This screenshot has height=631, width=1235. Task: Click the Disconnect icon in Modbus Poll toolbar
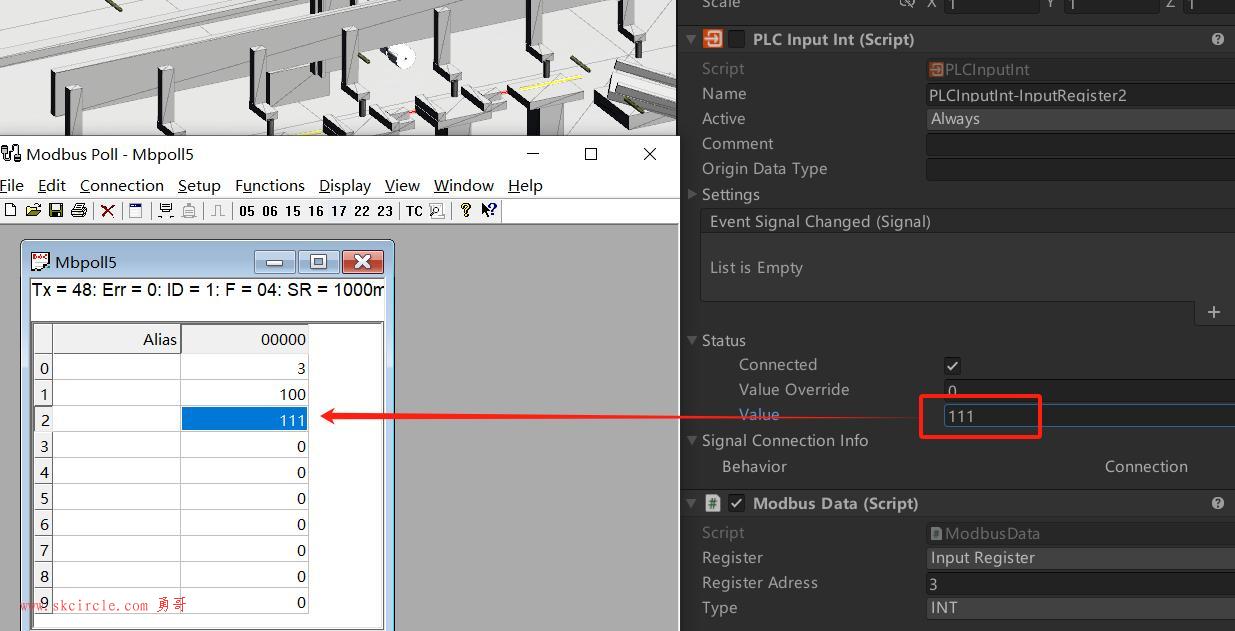pyautogui.click(x=188, y=210)
